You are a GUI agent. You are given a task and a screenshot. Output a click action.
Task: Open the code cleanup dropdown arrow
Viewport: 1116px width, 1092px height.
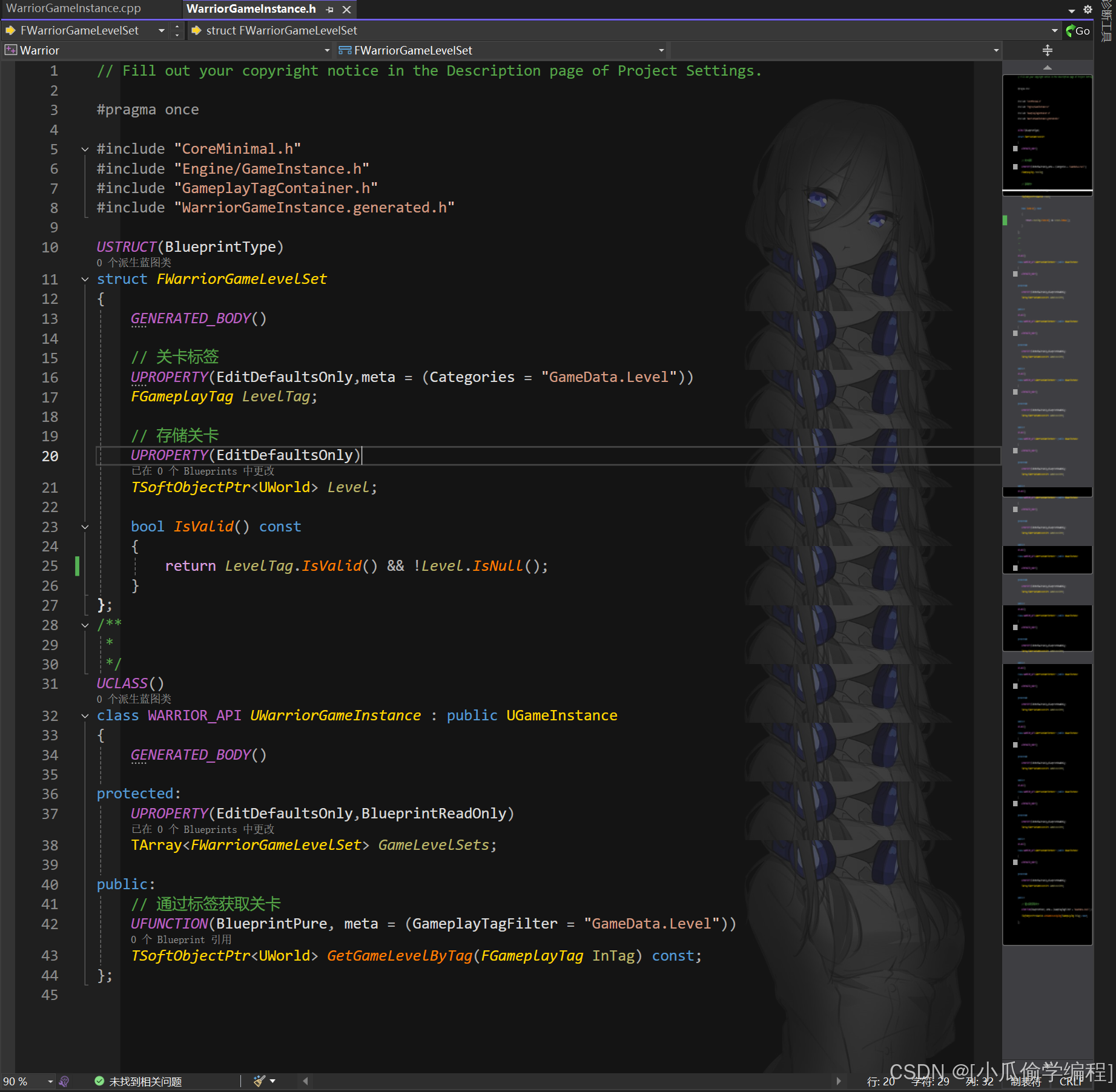[x=273, y=1080]
